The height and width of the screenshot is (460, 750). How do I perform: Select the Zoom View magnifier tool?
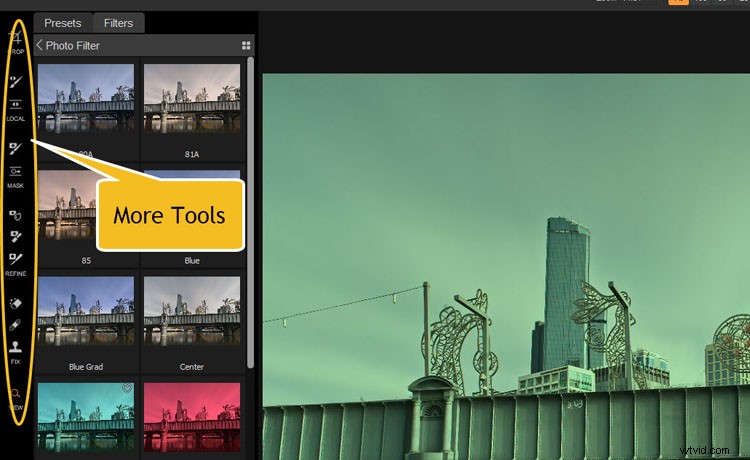[15, 394]
